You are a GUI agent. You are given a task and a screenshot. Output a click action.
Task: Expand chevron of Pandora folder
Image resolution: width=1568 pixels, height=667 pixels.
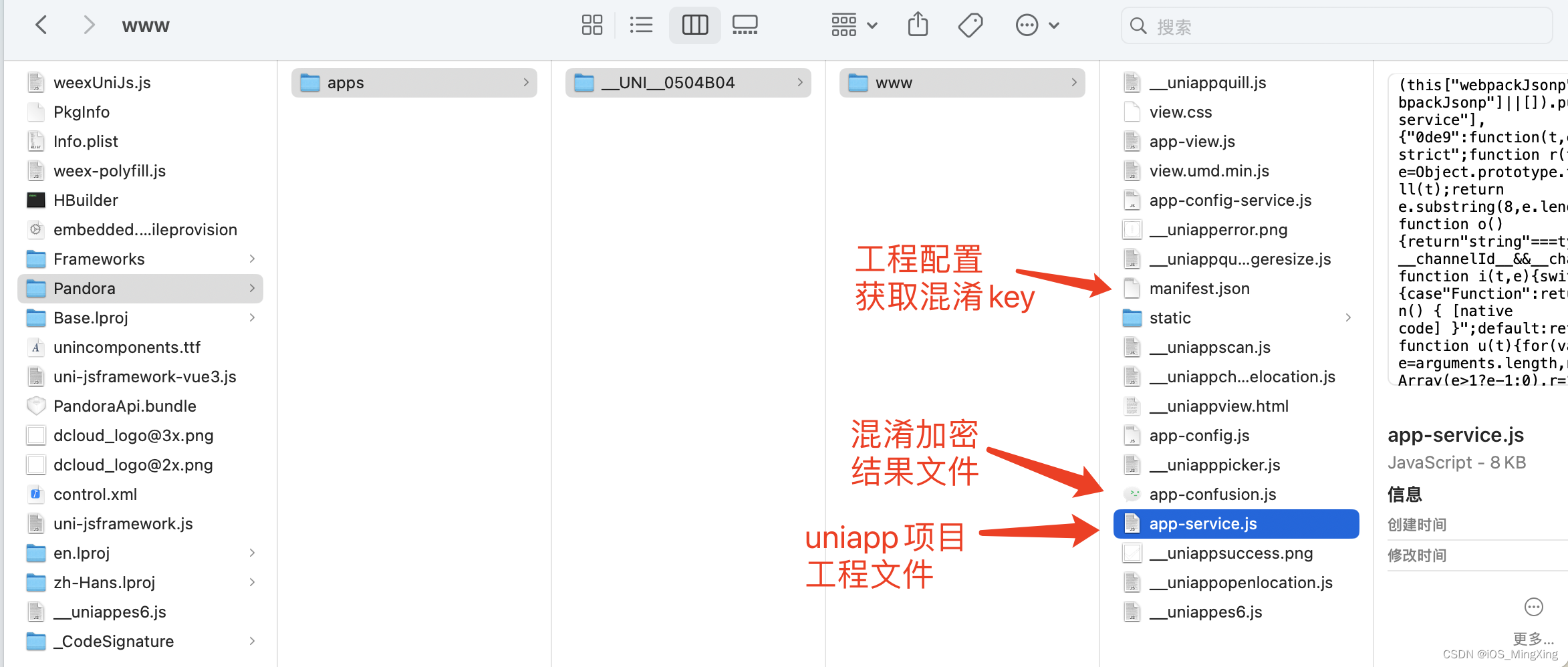(x=252, y=289)
